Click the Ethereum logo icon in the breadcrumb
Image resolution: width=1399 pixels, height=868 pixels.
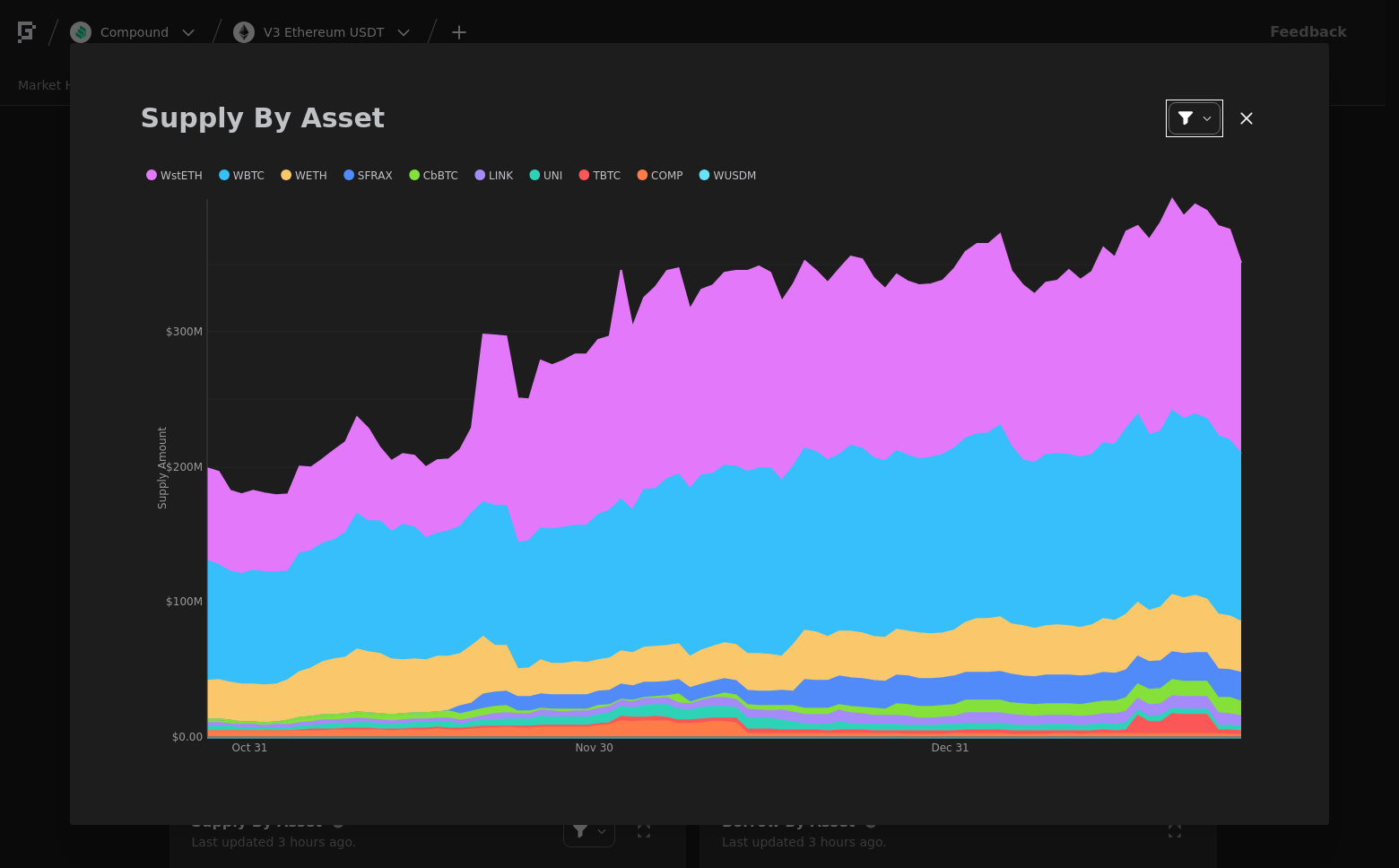click(x=244, y=32)
